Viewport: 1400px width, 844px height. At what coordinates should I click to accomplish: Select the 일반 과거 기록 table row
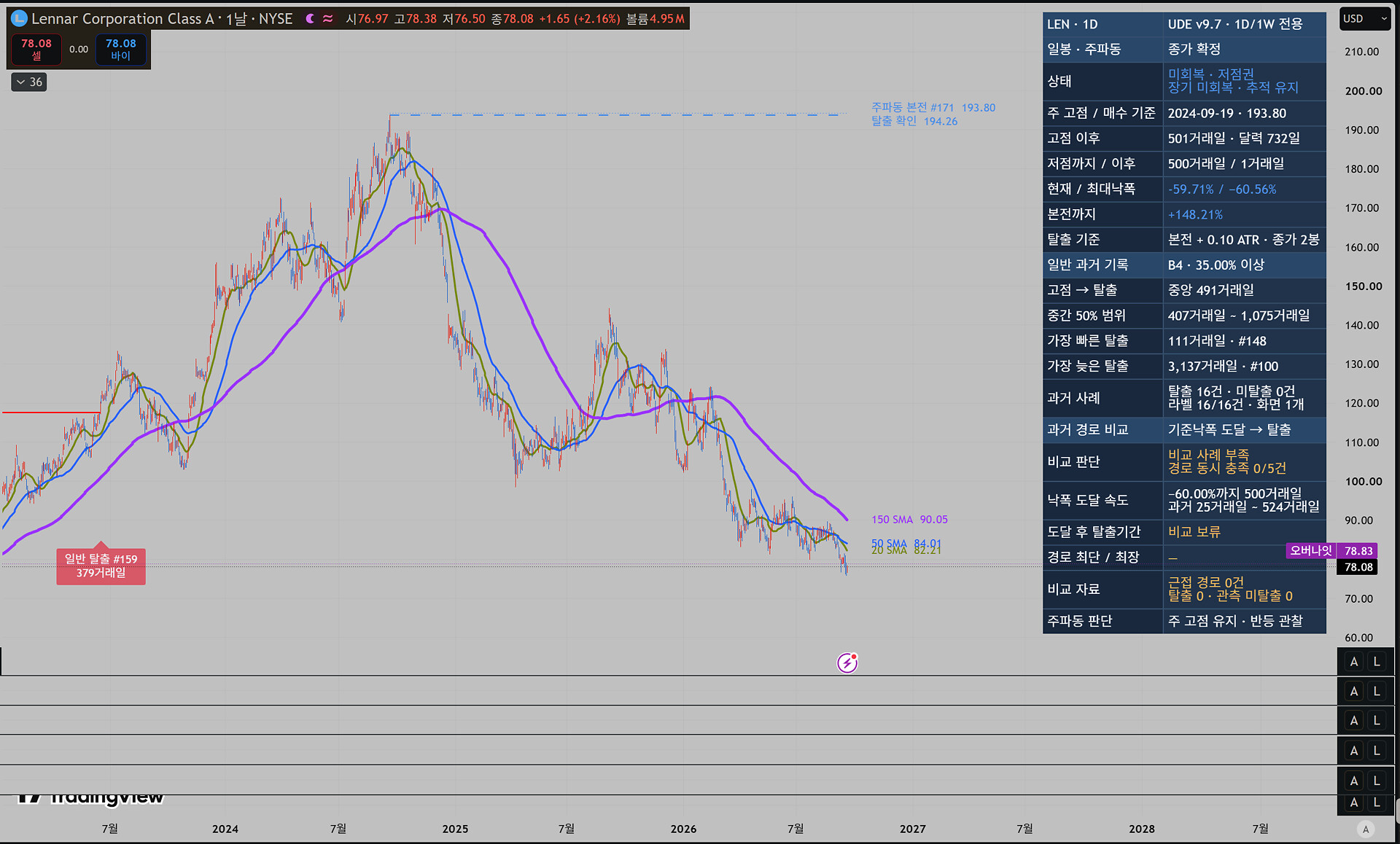tap(1184, 265)
